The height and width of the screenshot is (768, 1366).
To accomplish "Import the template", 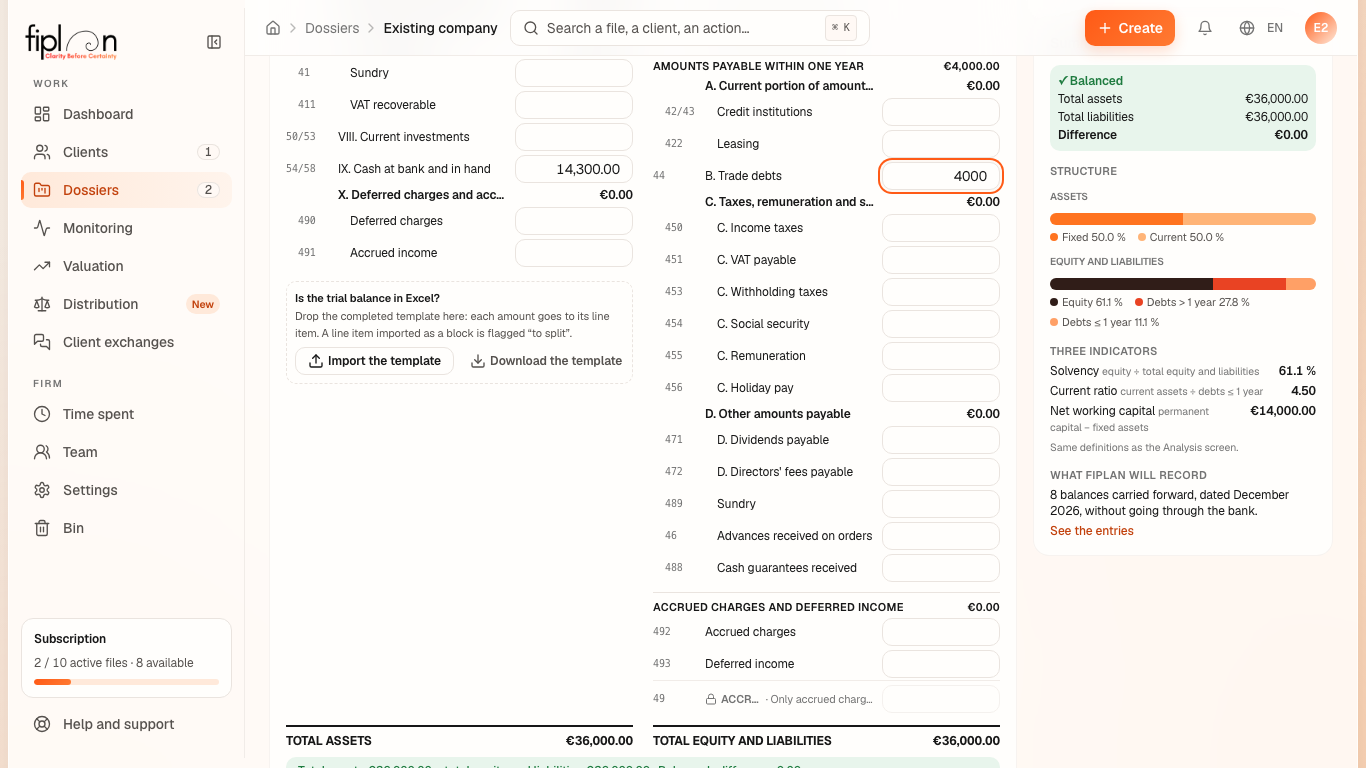I will [x=374, y=361].
